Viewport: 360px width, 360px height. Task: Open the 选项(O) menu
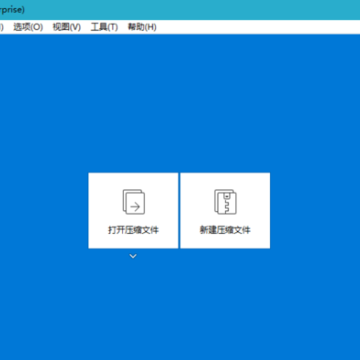pyautogui.click(x=28, y=27)
